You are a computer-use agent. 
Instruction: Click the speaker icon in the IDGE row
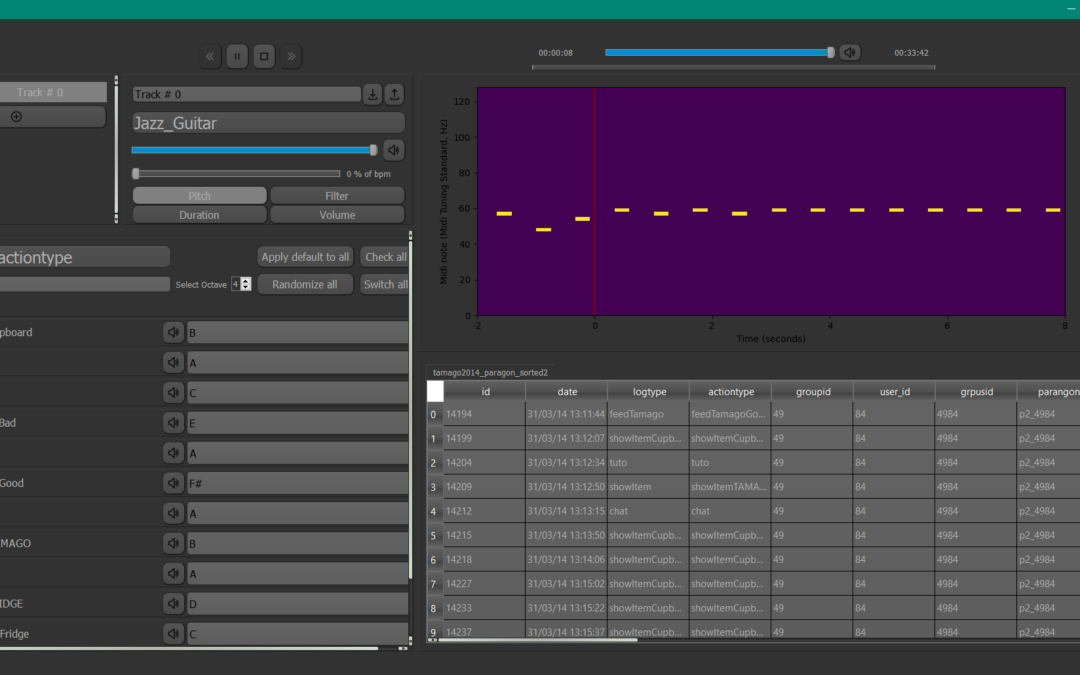(x=173, y=604)
